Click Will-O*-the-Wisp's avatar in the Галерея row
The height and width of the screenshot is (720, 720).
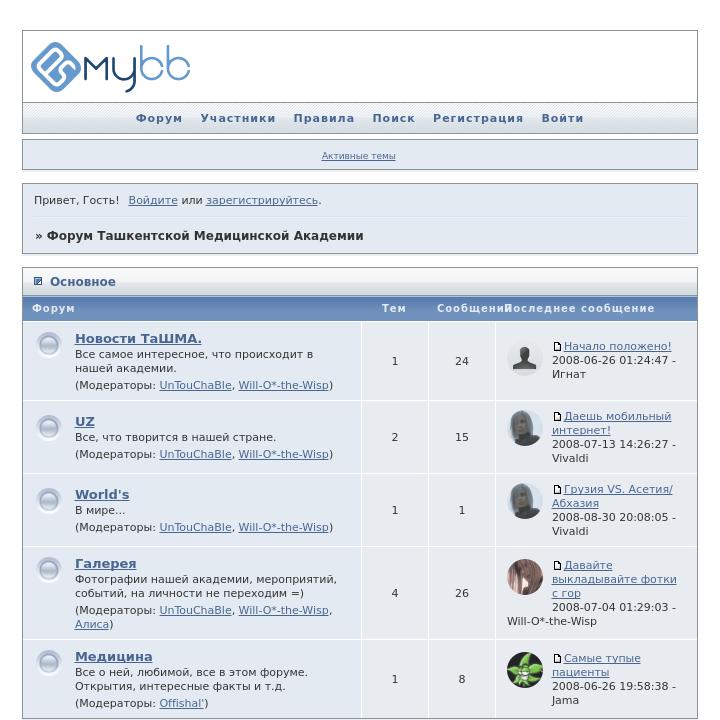(x=525, y=577)
